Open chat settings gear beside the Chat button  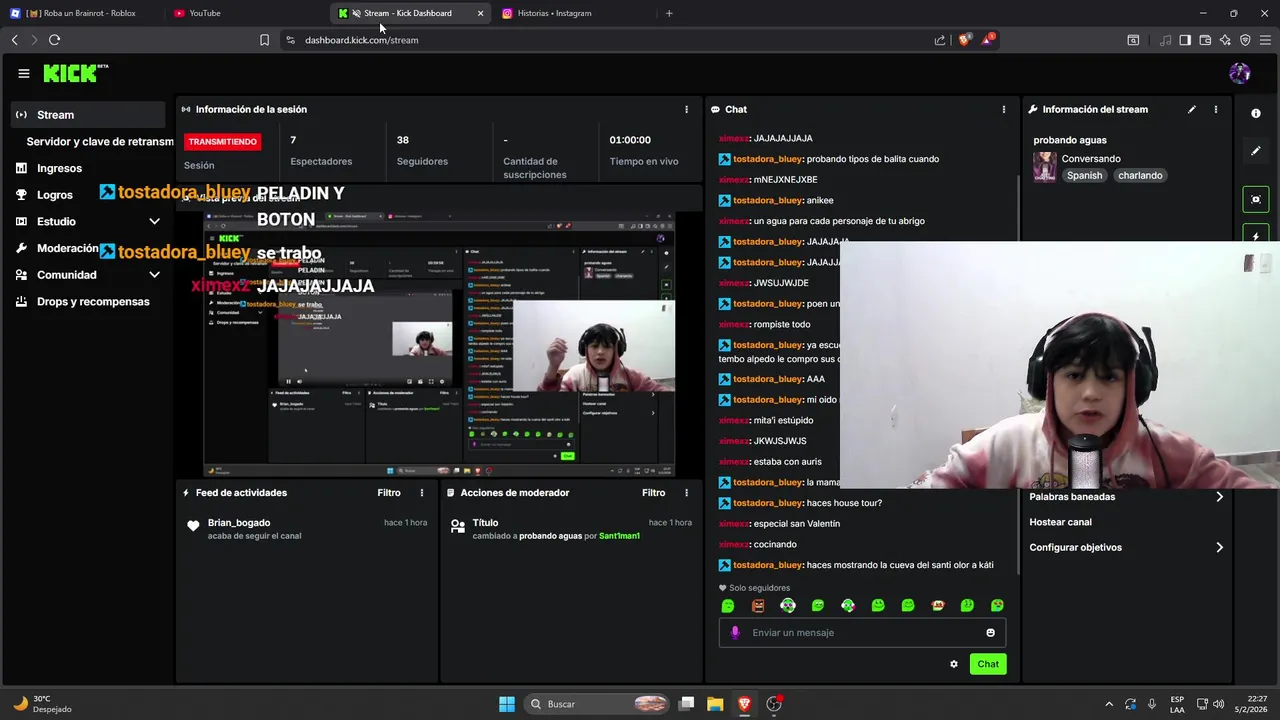coord(954,664)
